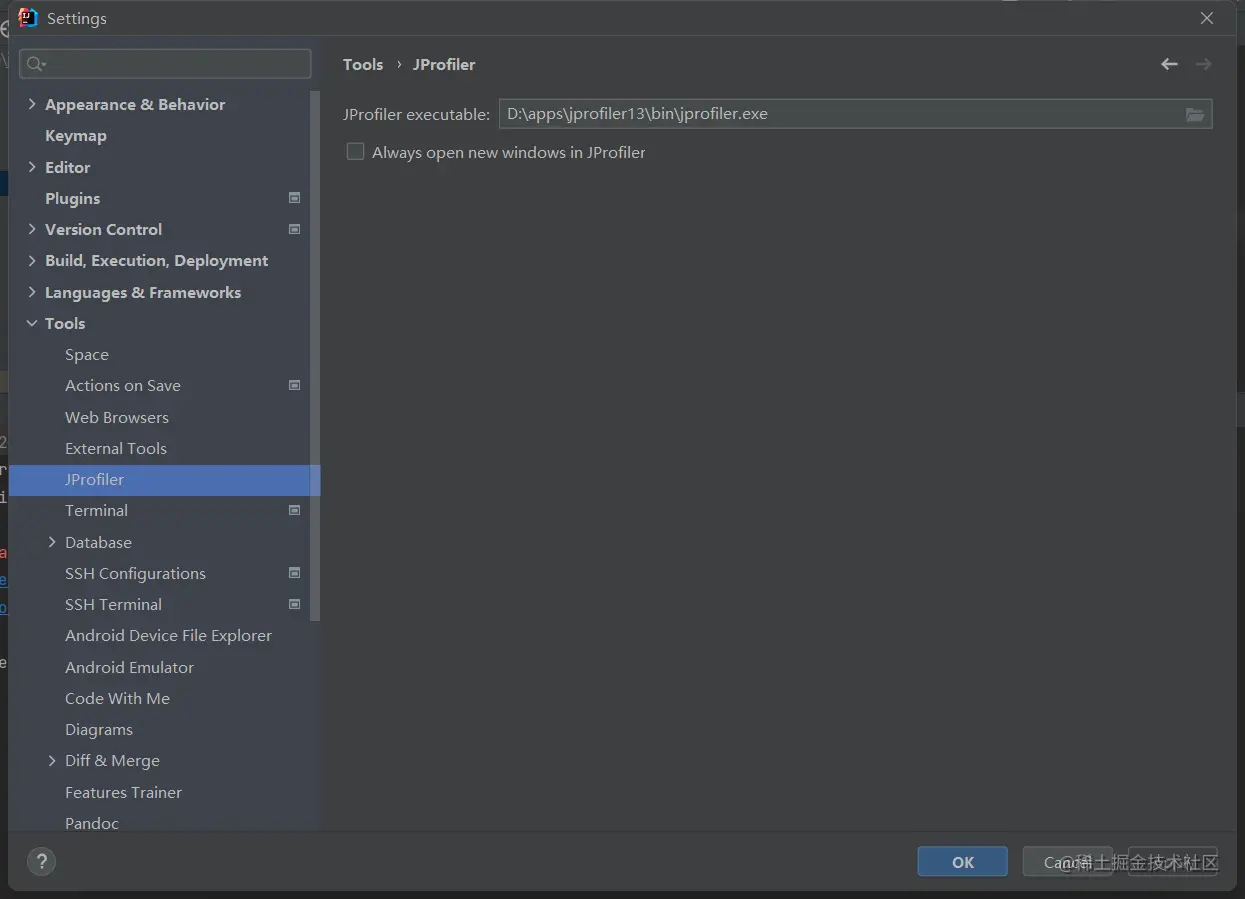Click the settings tree scrollbar
Image resolution: width=1245 pixels, height=899 pixels.
coord(316,355)
